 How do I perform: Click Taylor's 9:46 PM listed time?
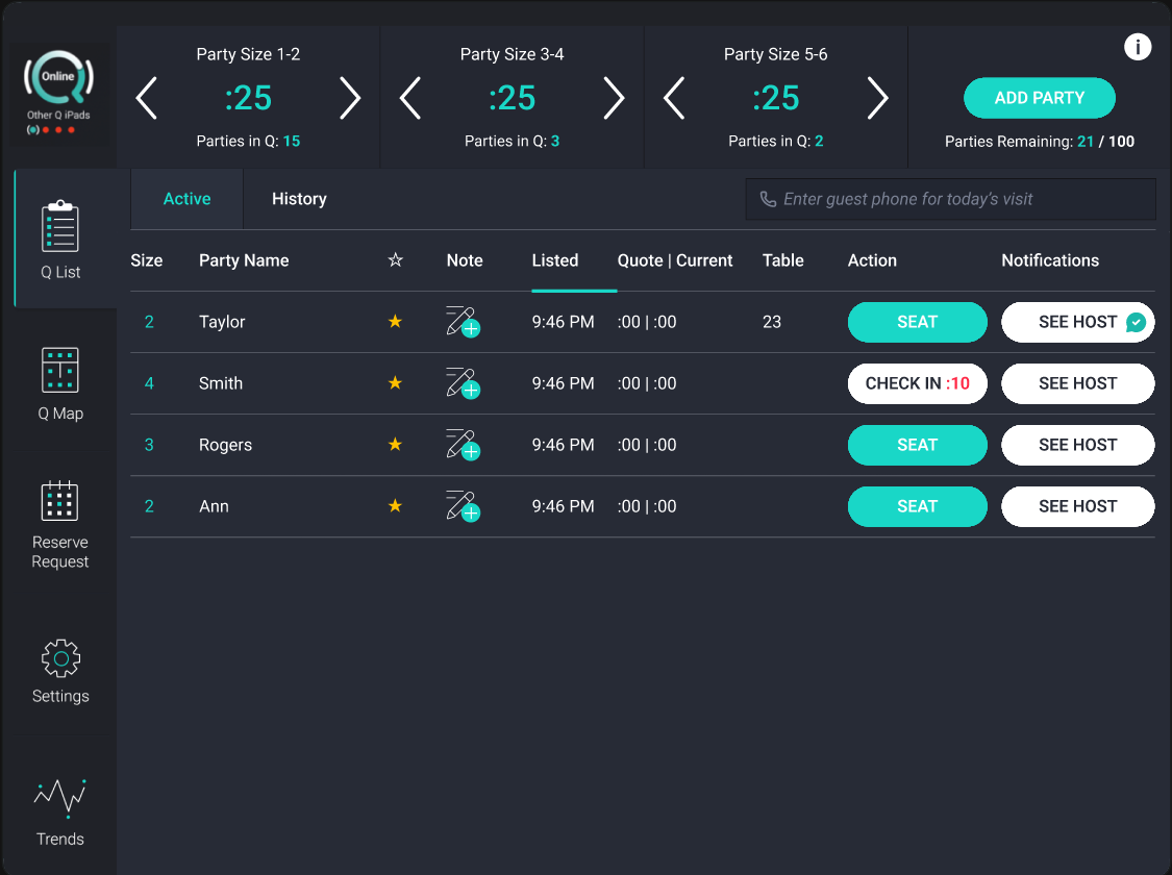[563, 322]
